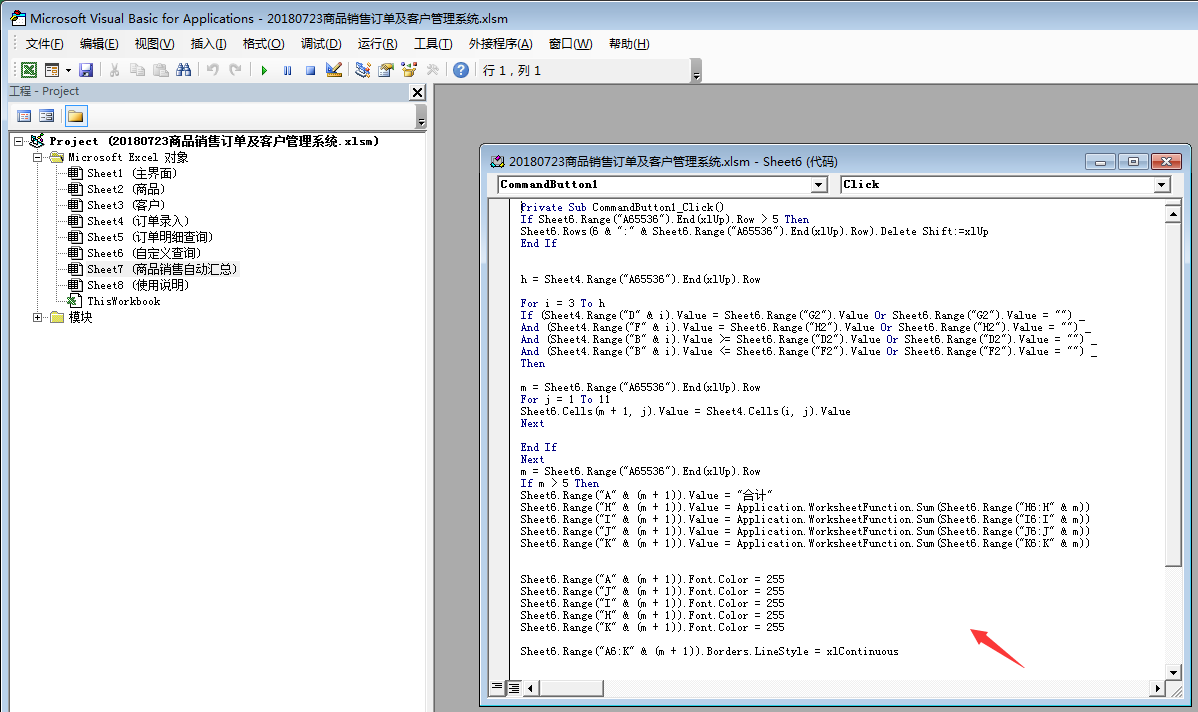This screenshot has width=1198, height=712.
Task: Open the Insert UserForm dropdown arrow
Action: tap(68, 70)
